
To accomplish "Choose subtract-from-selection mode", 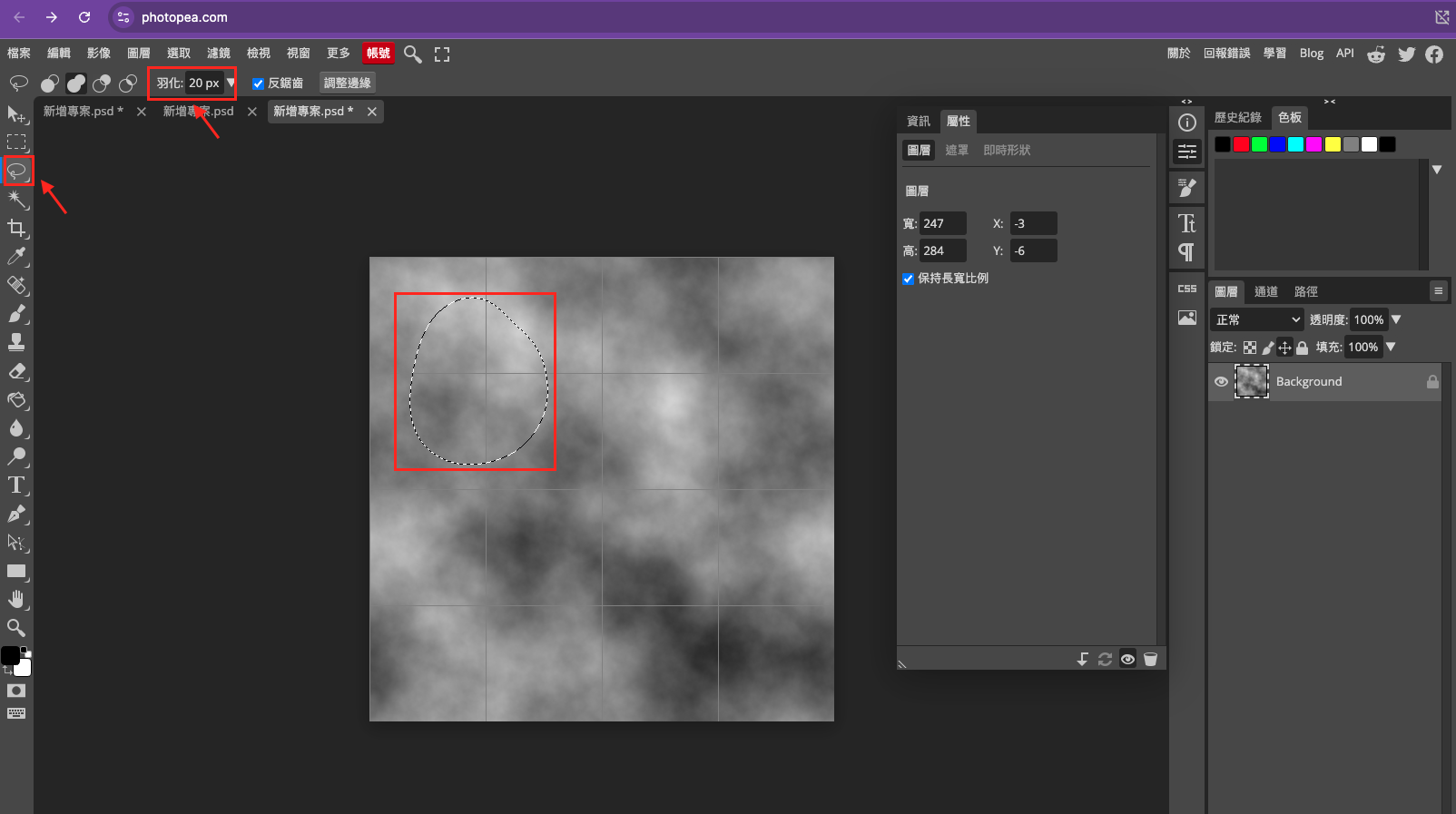I will point(102,83).
